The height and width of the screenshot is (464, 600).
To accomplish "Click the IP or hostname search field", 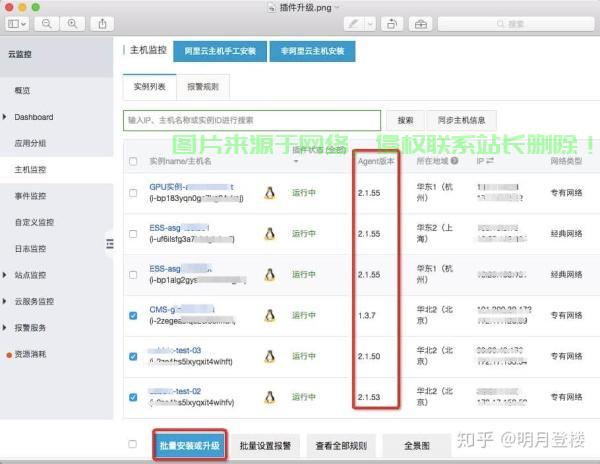I will point(250,120).
